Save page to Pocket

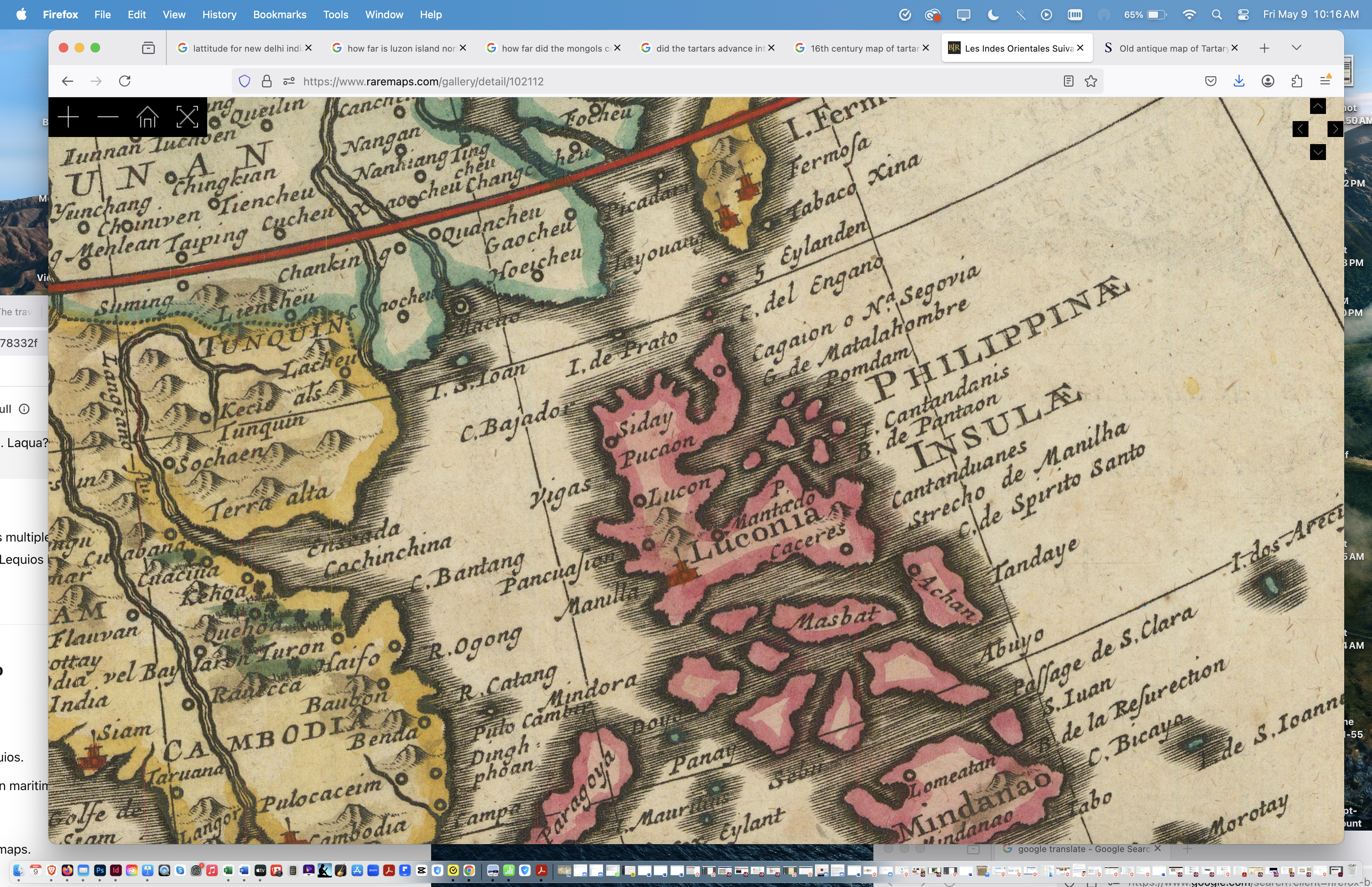coord(1210,81)
